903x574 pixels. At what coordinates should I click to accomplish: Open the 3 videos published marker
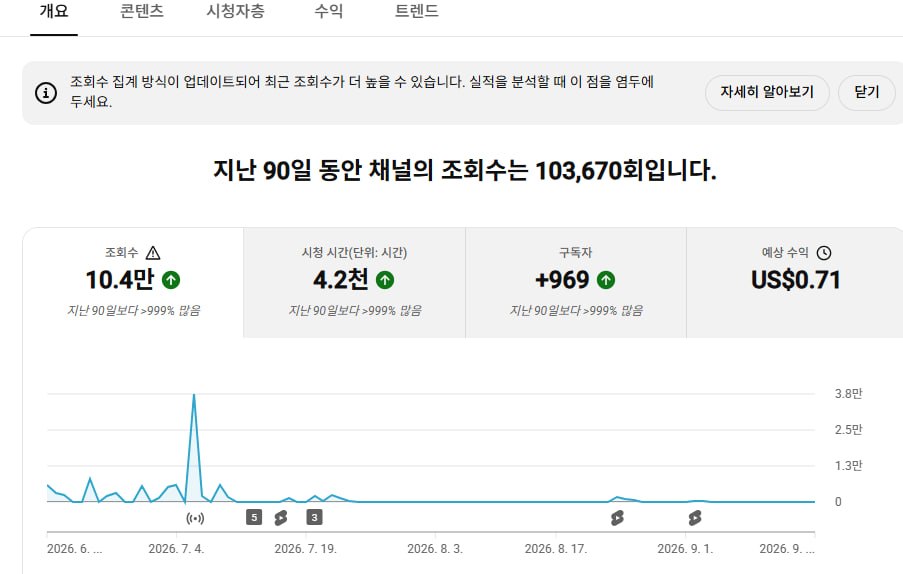[314, 517]
